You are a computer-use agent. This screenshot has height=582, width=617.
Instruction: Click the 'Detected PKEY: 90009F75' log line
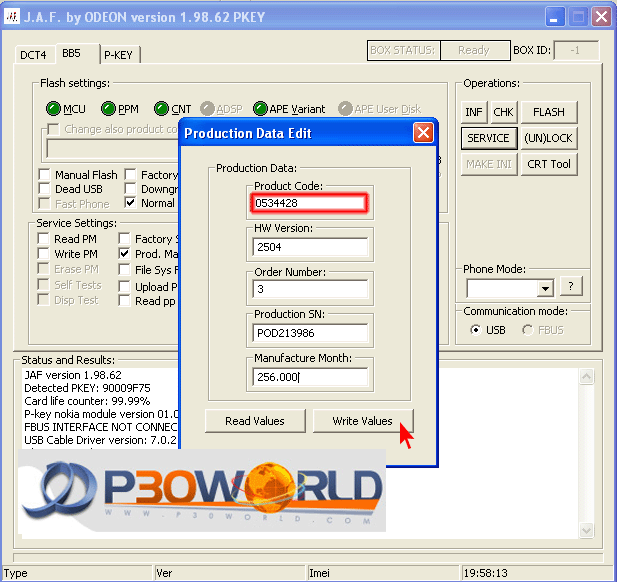click(x=87, y=388)
